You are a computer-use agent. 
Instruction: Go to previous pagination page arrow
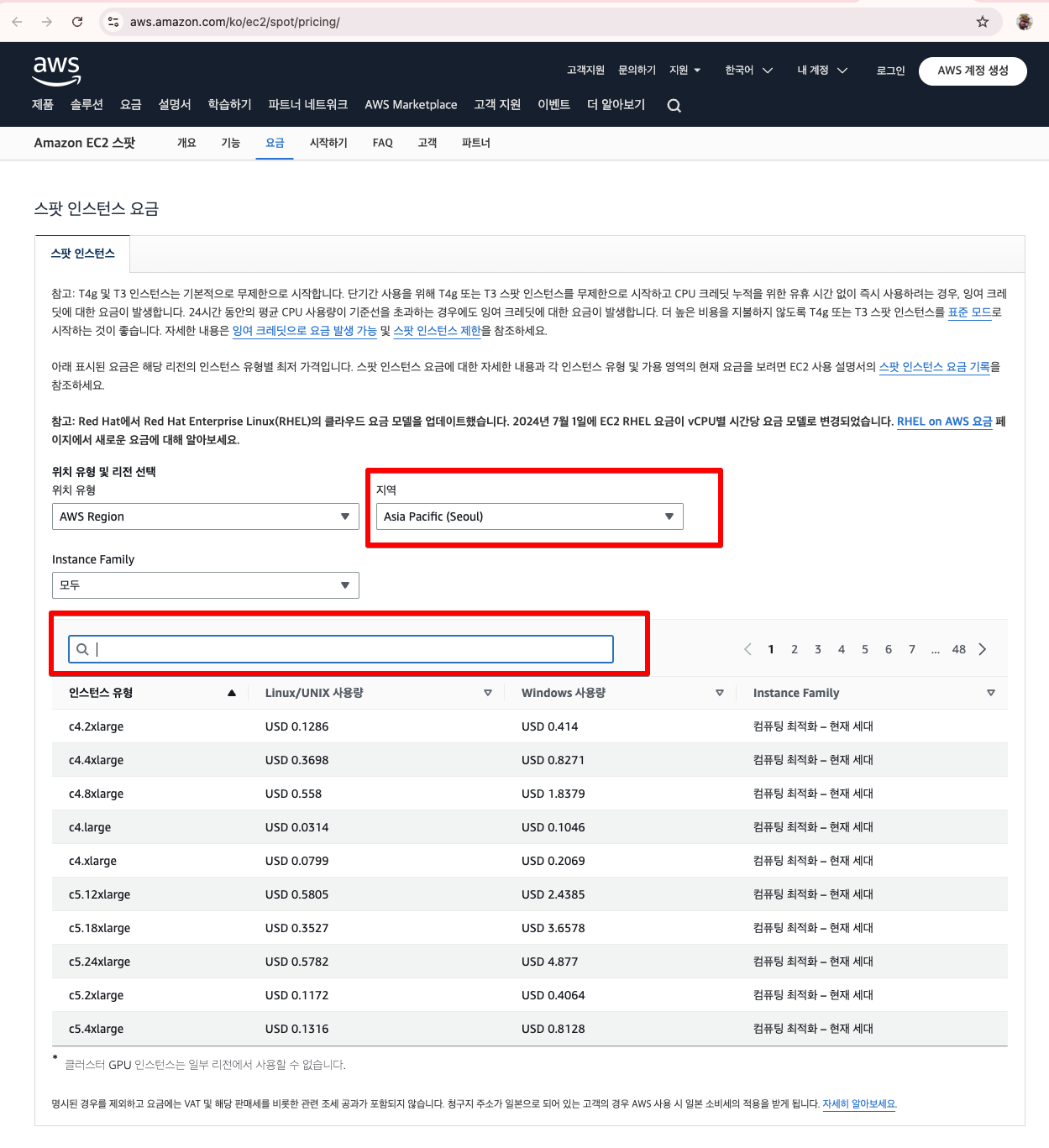(747, 649)
